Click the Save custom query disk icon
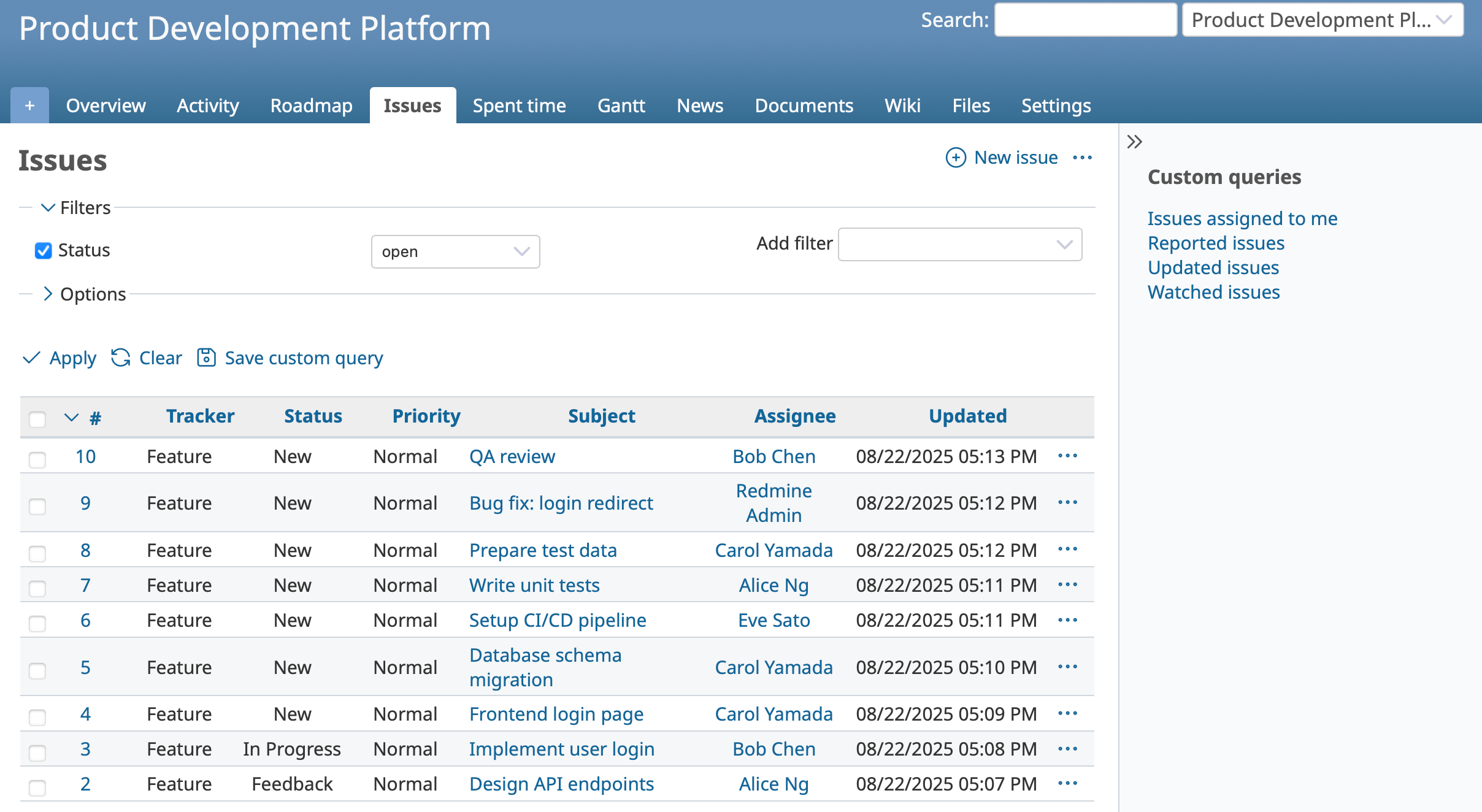 (206, 358)
